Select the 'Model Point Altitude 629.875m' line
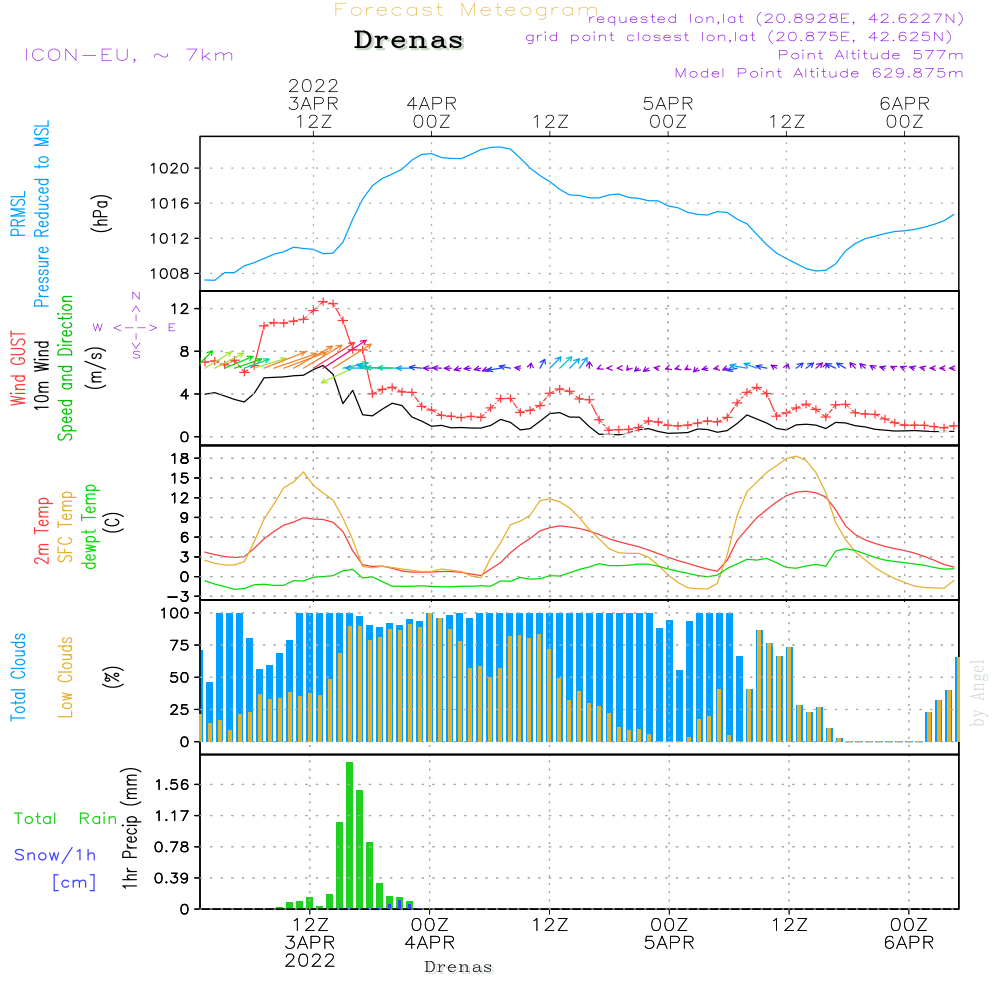1000x1000 pixels. [x=818, y=73]
